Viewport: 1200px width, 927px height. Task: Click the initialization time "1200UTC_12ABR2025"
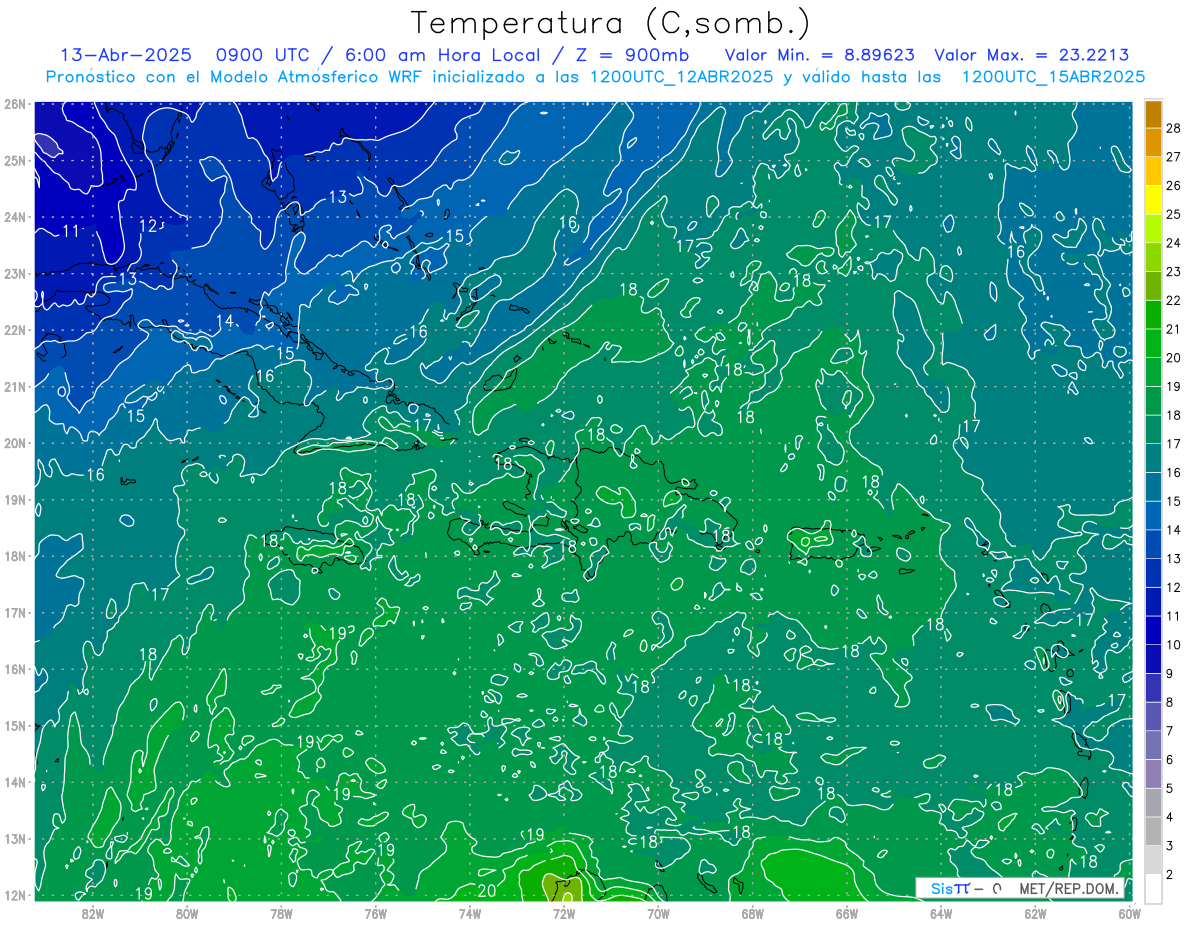(683, 77)
